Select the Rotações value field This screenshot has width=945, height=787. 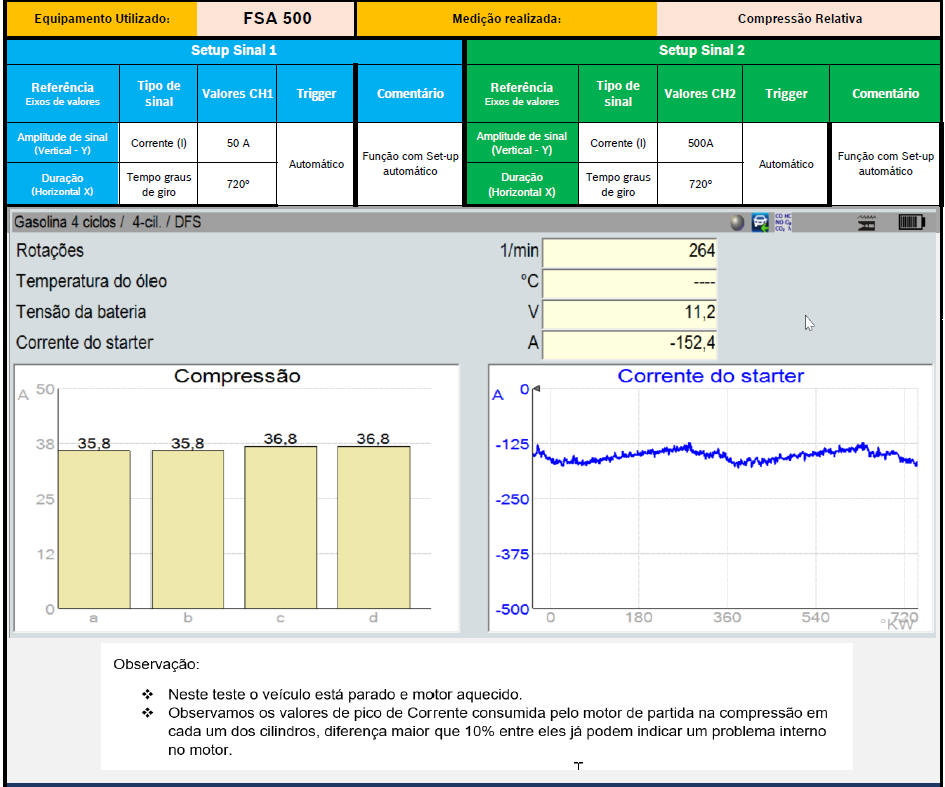629,252
